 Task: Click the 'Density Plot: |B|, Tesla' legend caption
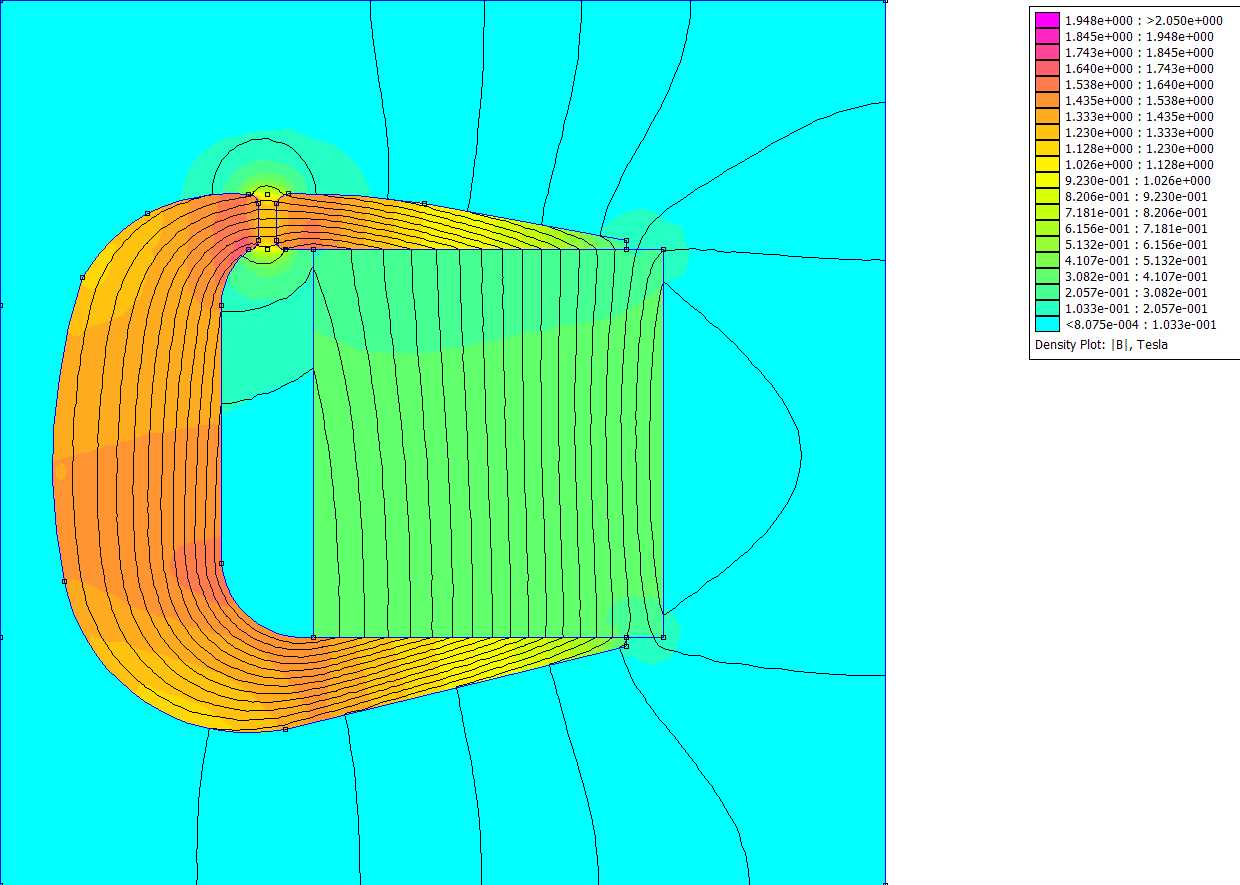pyautogui.click(x=1101, y=345)
